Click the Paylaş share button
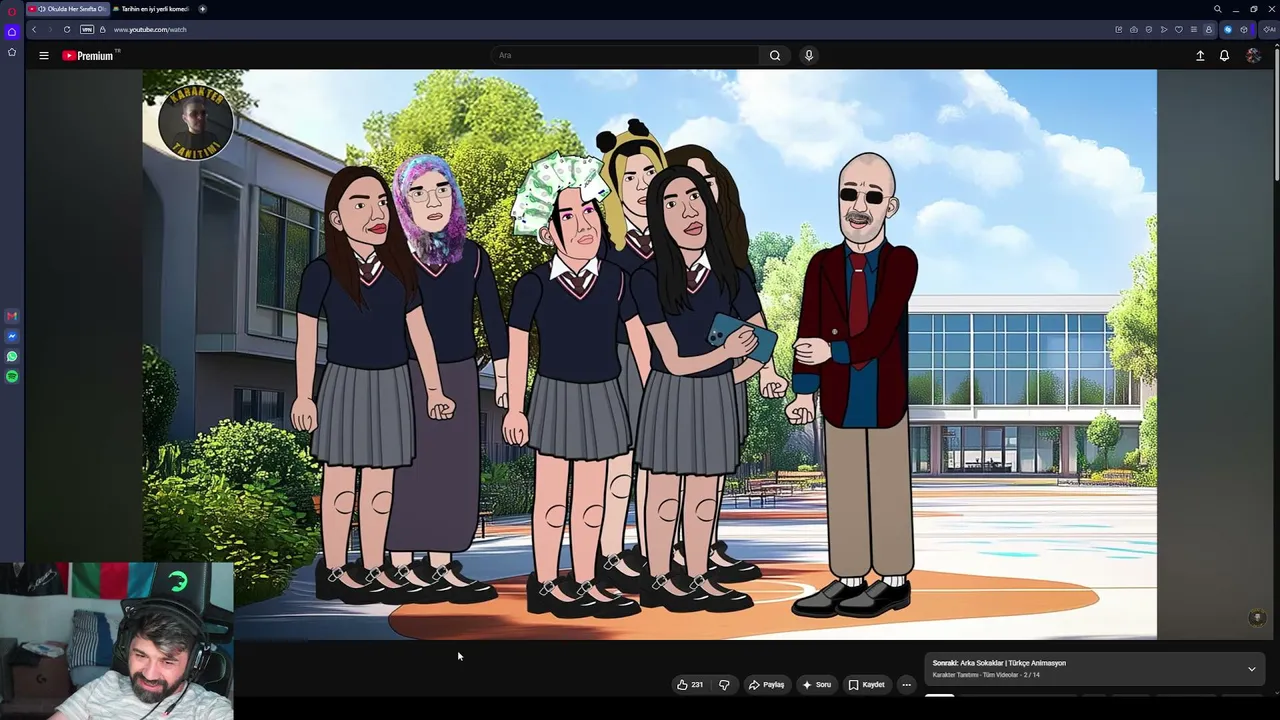The image size is (1280, 720). tap(767, 685)
